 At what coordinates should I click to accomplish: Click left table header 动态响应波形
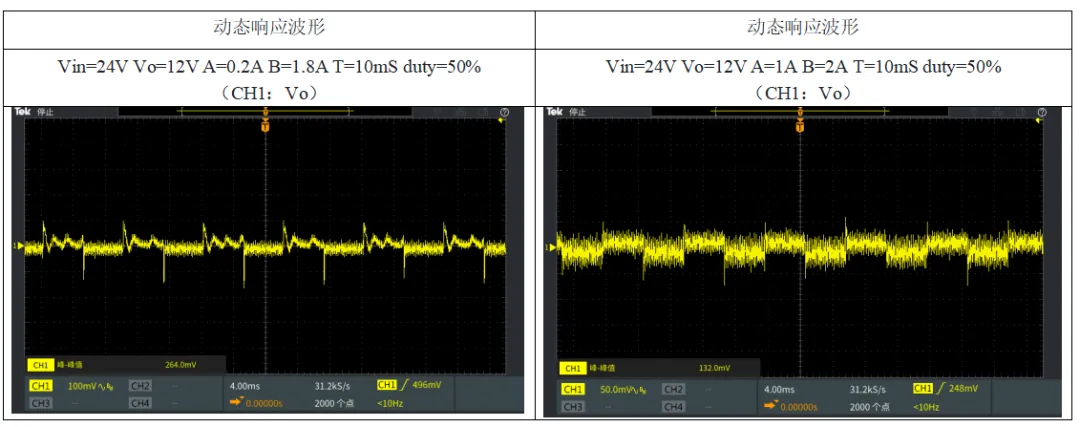(x=269, y=28)
